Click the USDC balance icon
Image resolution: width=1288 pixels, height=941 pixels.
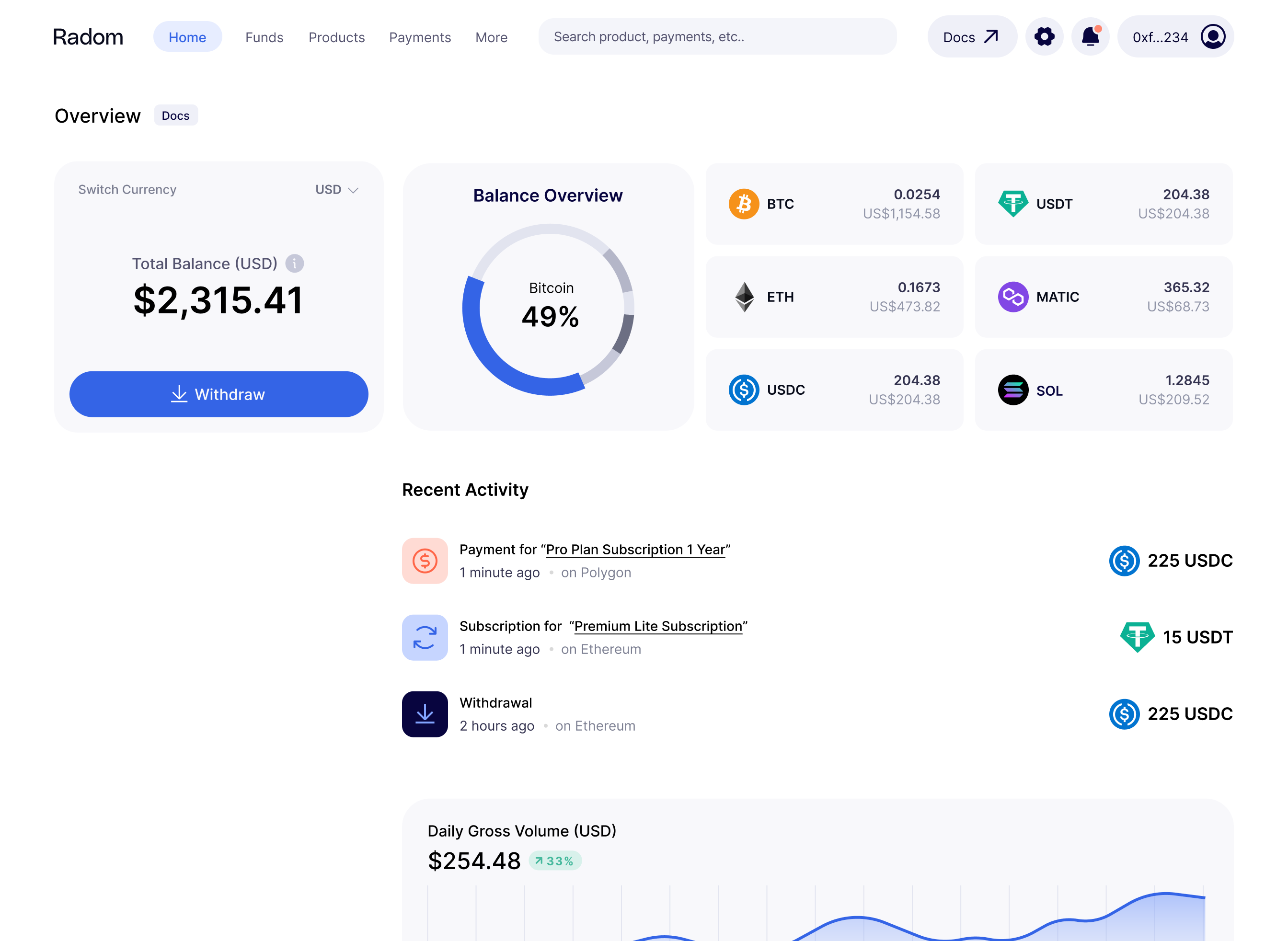(744, 390)
